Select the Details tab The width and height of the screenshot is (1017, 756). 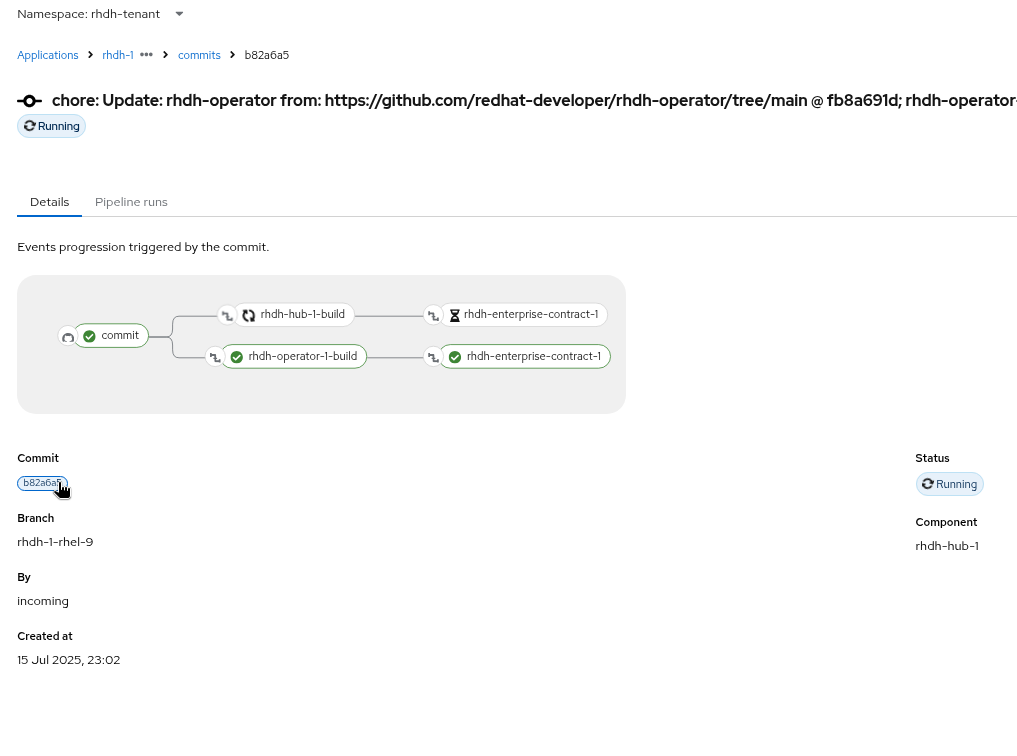(x=49, y=202)
